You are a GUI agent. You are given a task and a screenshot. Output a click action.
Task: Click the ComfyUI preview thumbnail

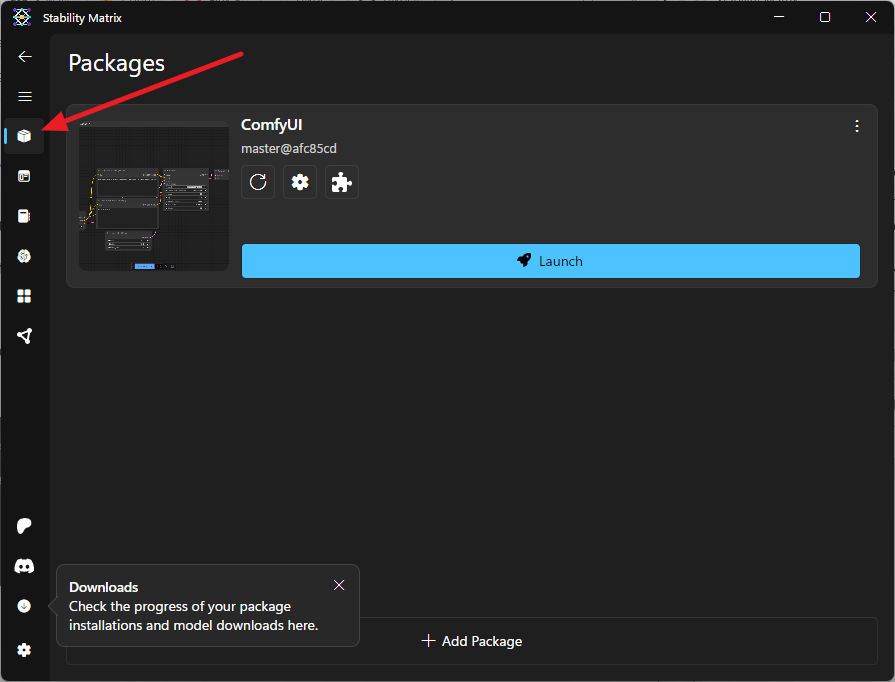pyautogui.click(x=154, y=196)
